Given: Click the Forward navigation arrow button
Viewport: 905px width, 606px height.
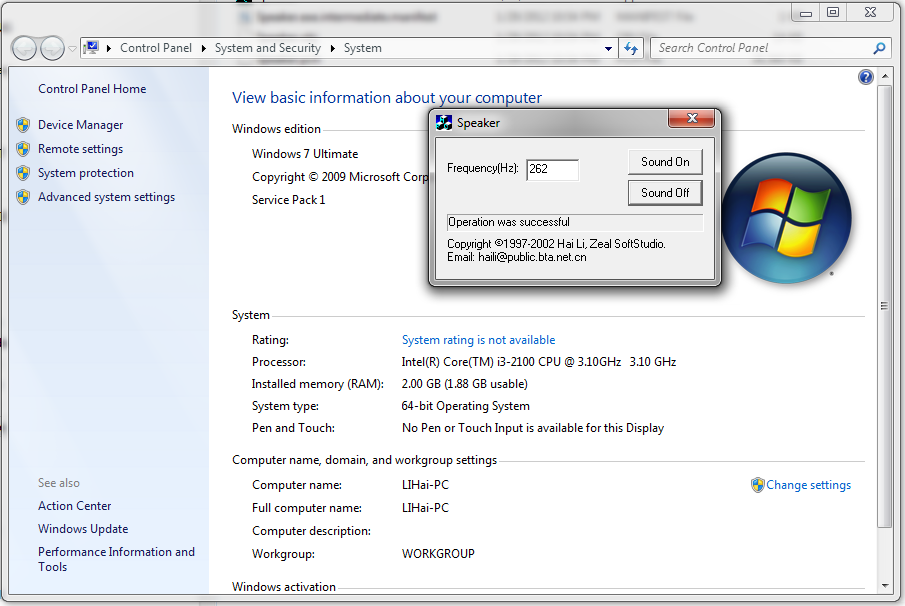Looking at the screenshot, I should click(53, 48).
